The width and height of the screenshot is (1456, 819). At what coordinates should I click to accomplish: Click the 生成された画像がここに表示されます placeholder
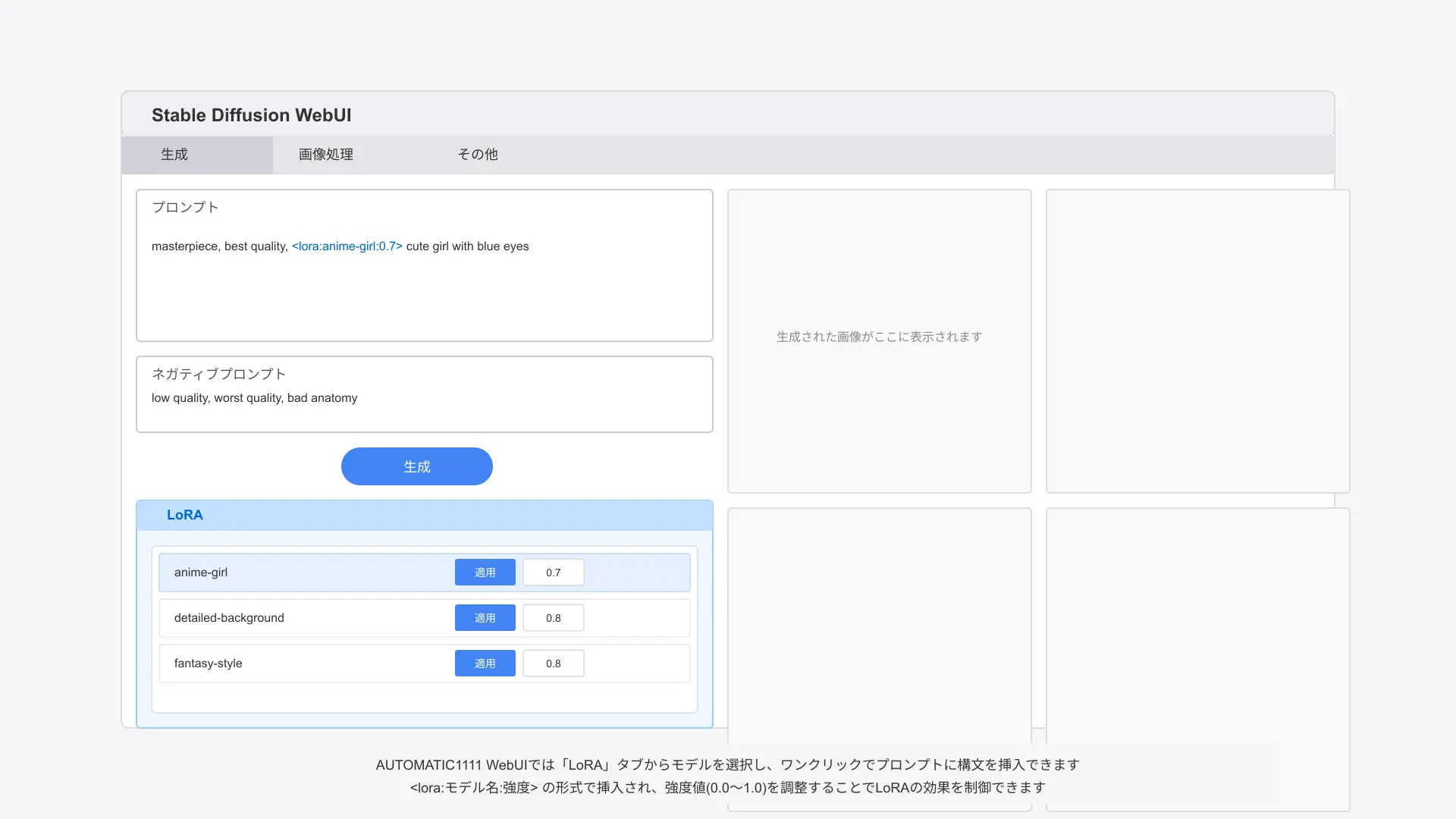coord(880,337)
